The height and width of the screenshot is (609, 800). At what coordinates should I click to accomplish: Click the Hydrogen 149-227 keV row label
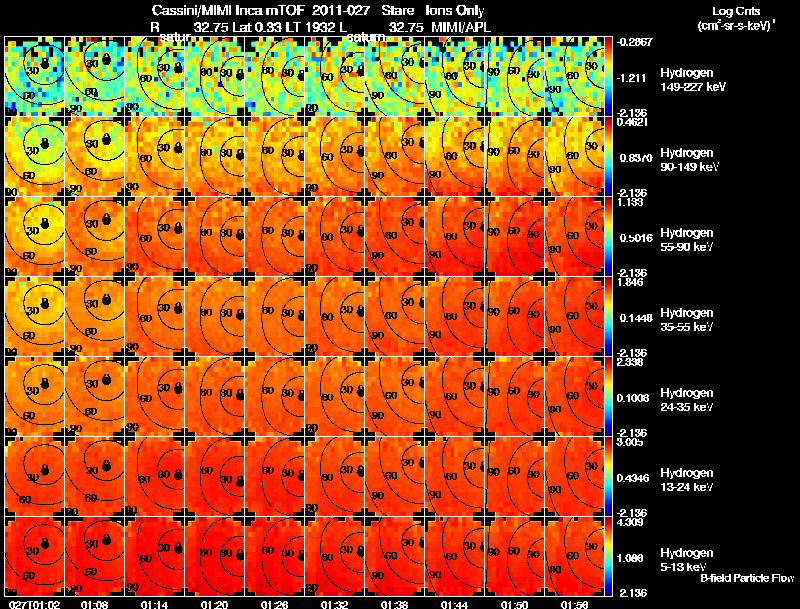[x=693, y=80]
